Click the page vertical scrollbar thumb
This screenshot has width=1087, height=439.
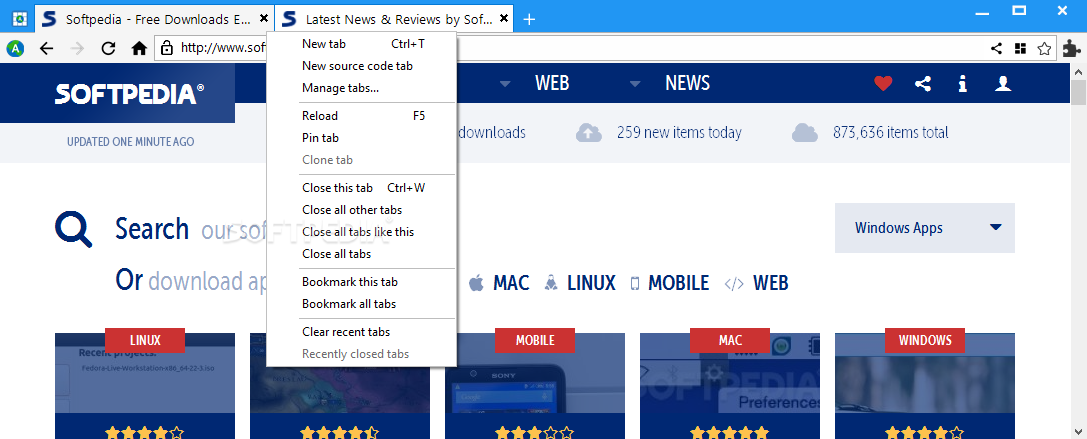coord(1079,92)
